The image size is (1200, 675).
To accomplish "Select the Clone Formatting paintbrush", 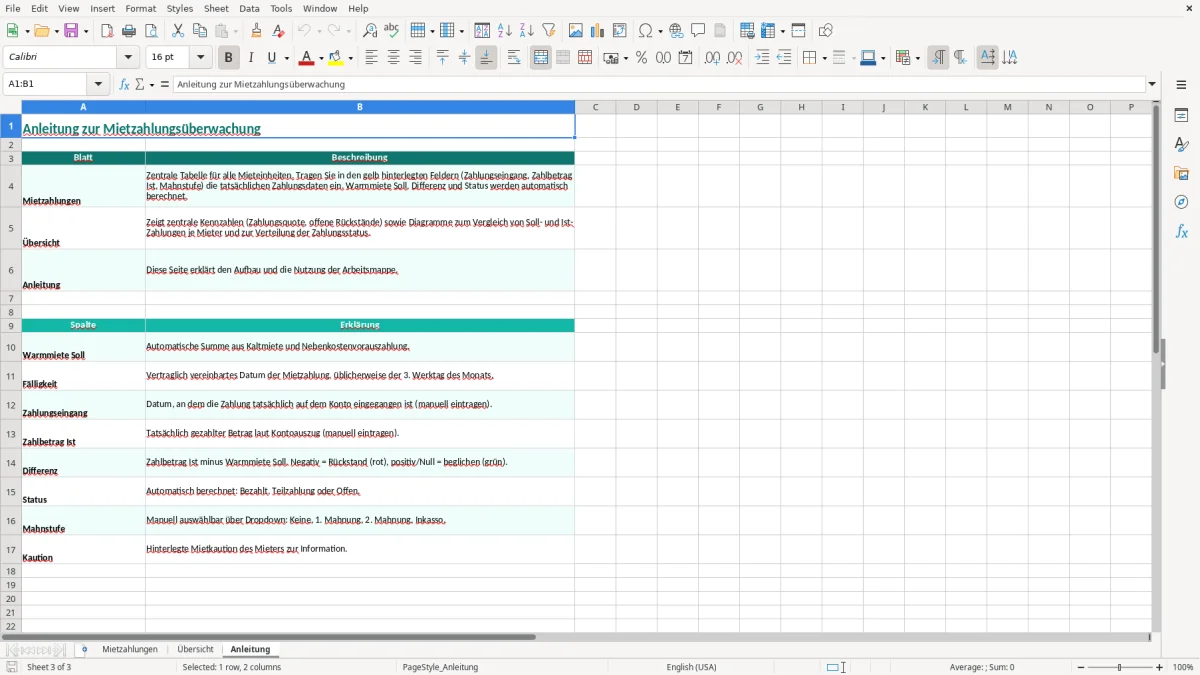I will [257, 31].
